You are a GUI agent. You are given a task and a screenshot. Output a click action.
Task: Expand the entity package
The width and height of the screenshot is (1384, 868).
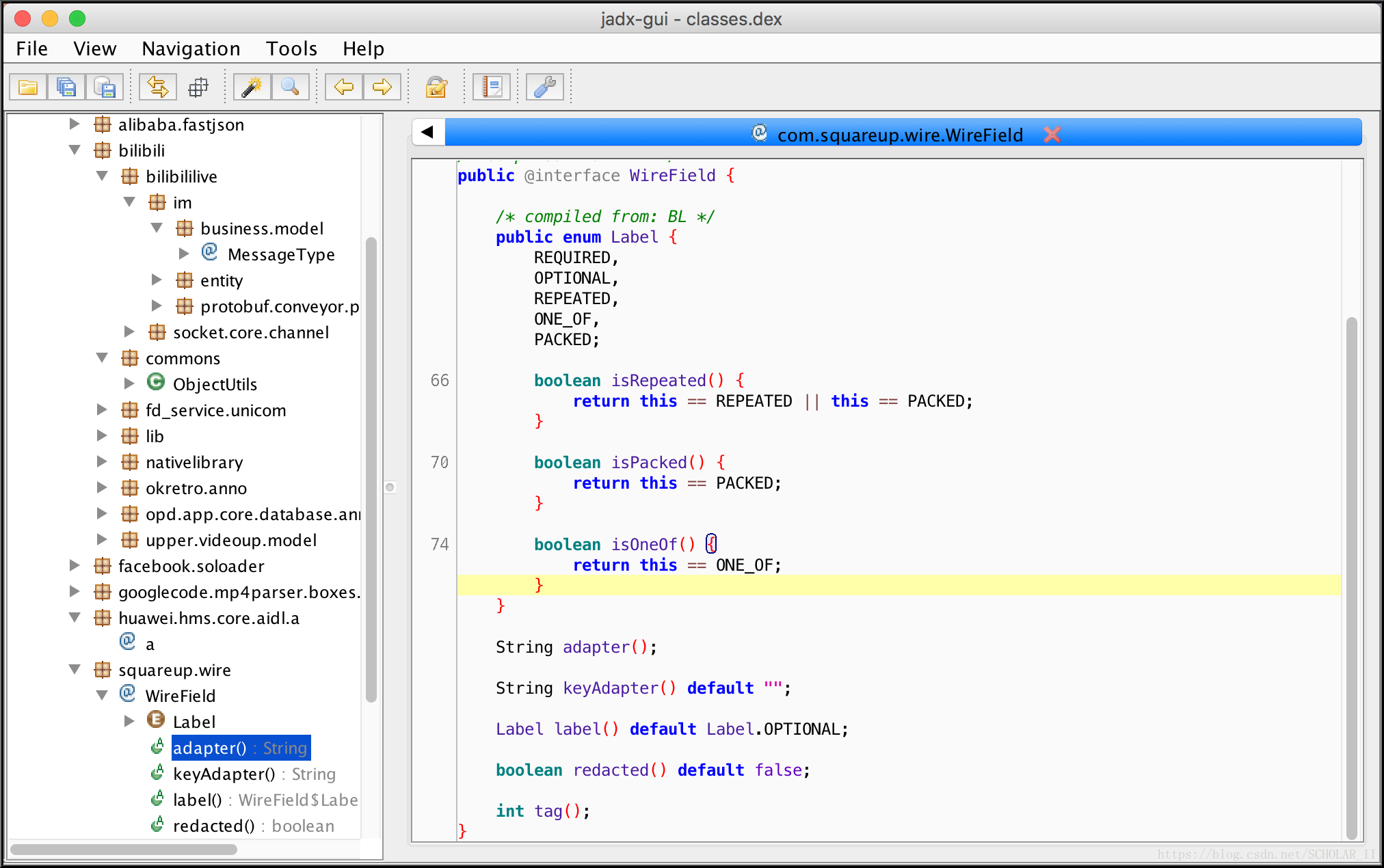157,280
